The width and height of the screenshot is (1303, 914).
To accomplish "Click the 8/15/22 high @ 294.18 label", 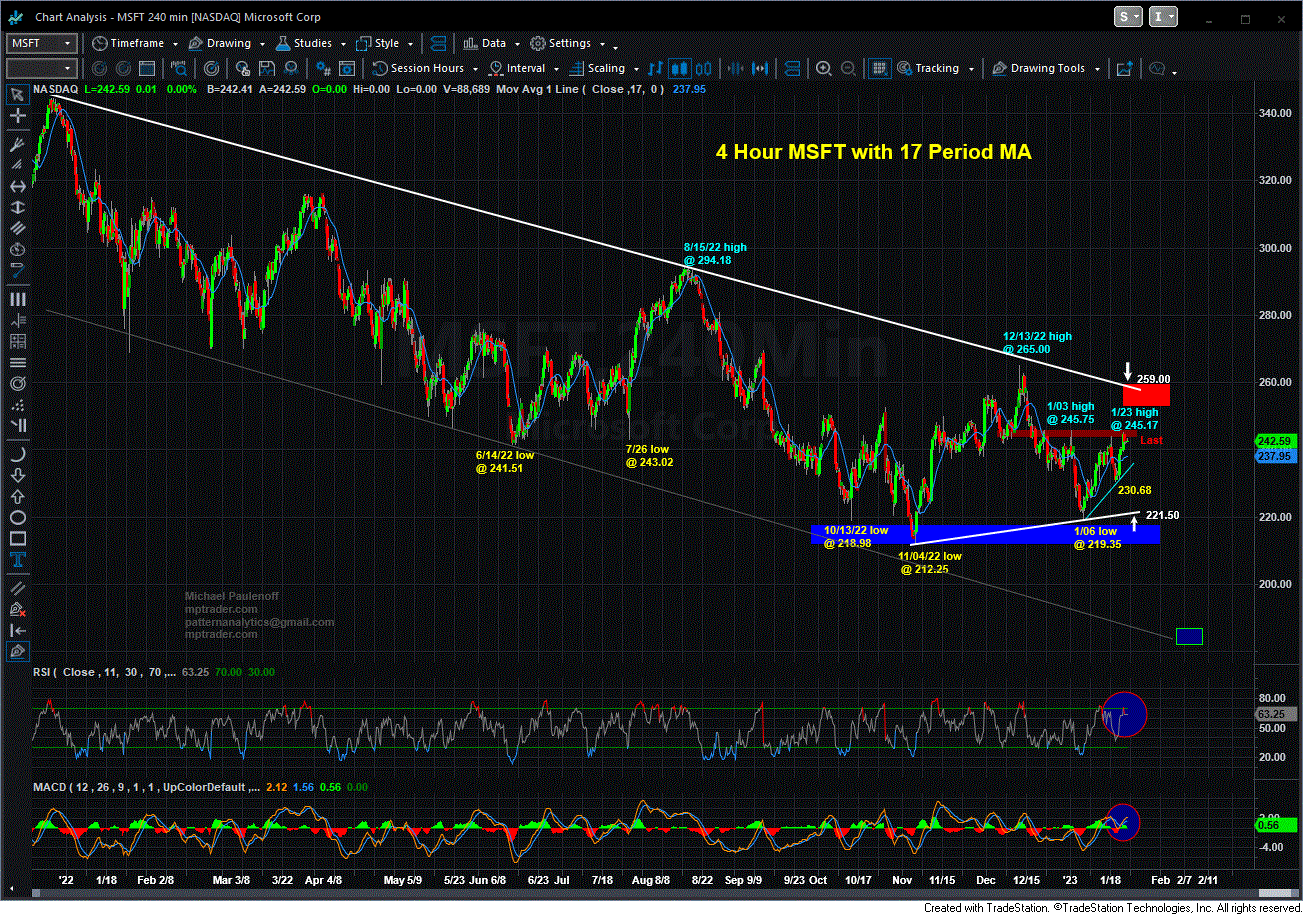I will 715,254.
